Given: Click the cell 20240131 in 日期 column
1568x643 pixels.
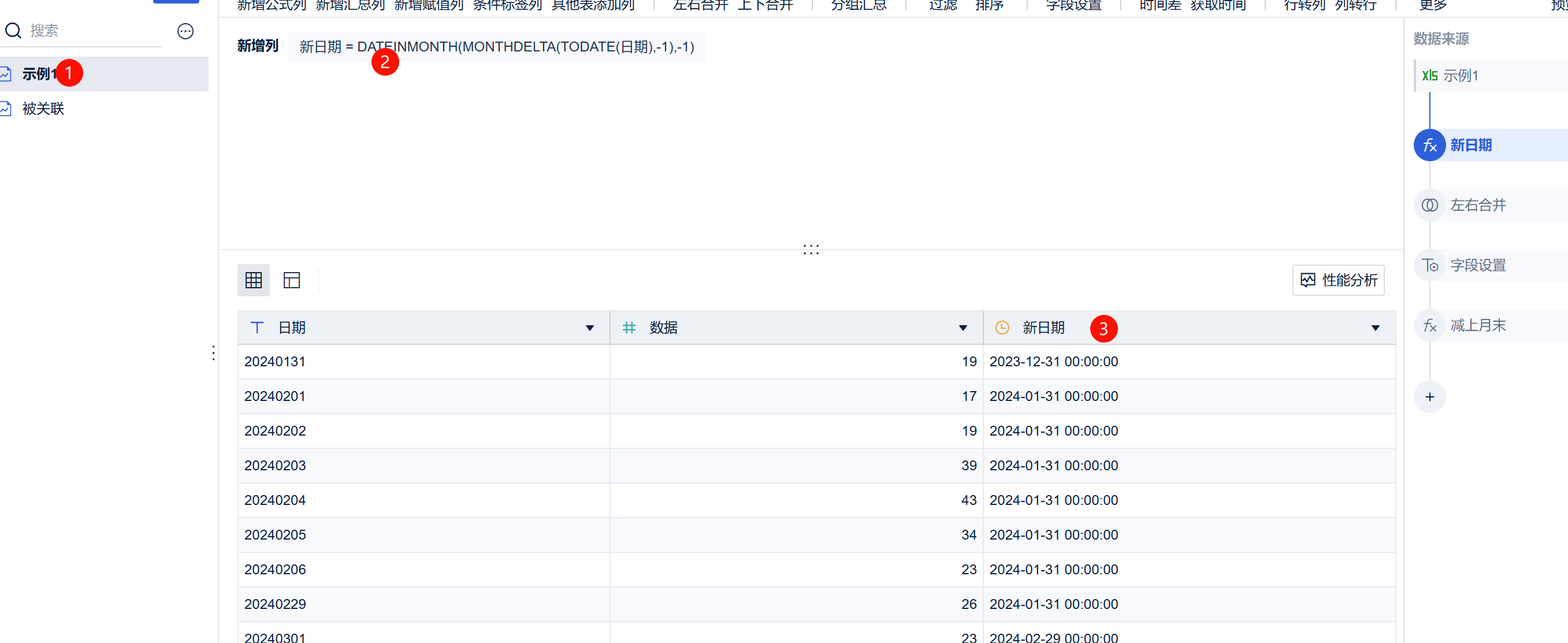Looking at the screenshot, I should pyautogui.click(x=423, y=362).
